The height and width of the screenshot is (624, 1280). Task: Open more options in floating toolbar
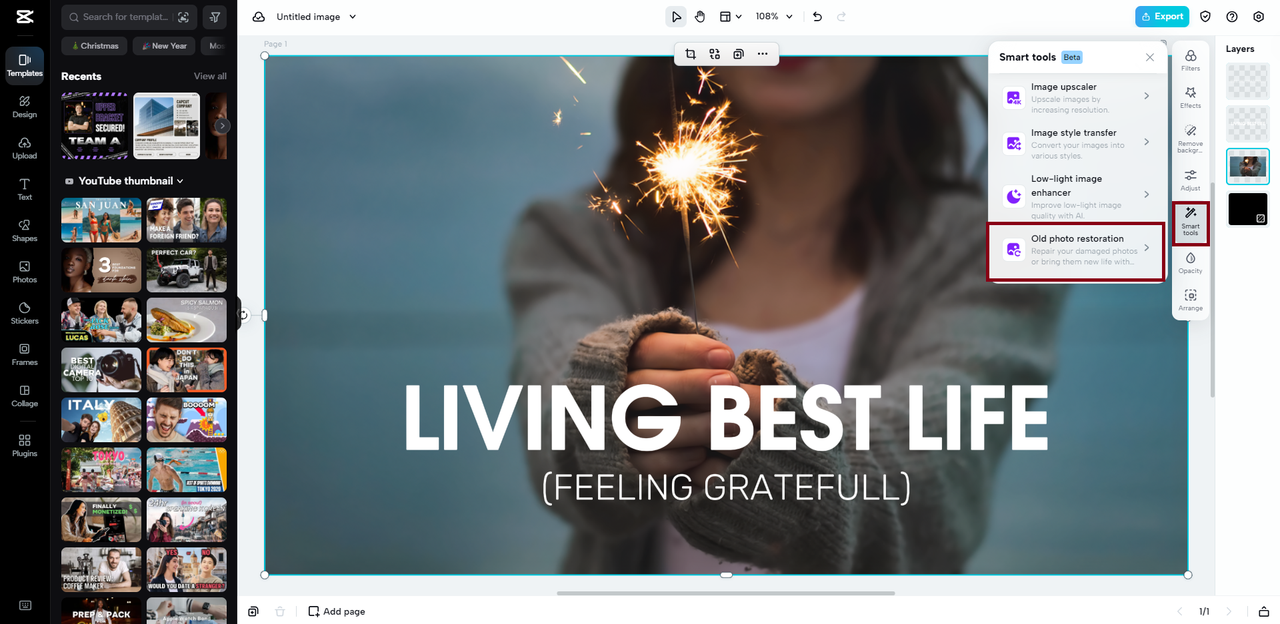762,54
